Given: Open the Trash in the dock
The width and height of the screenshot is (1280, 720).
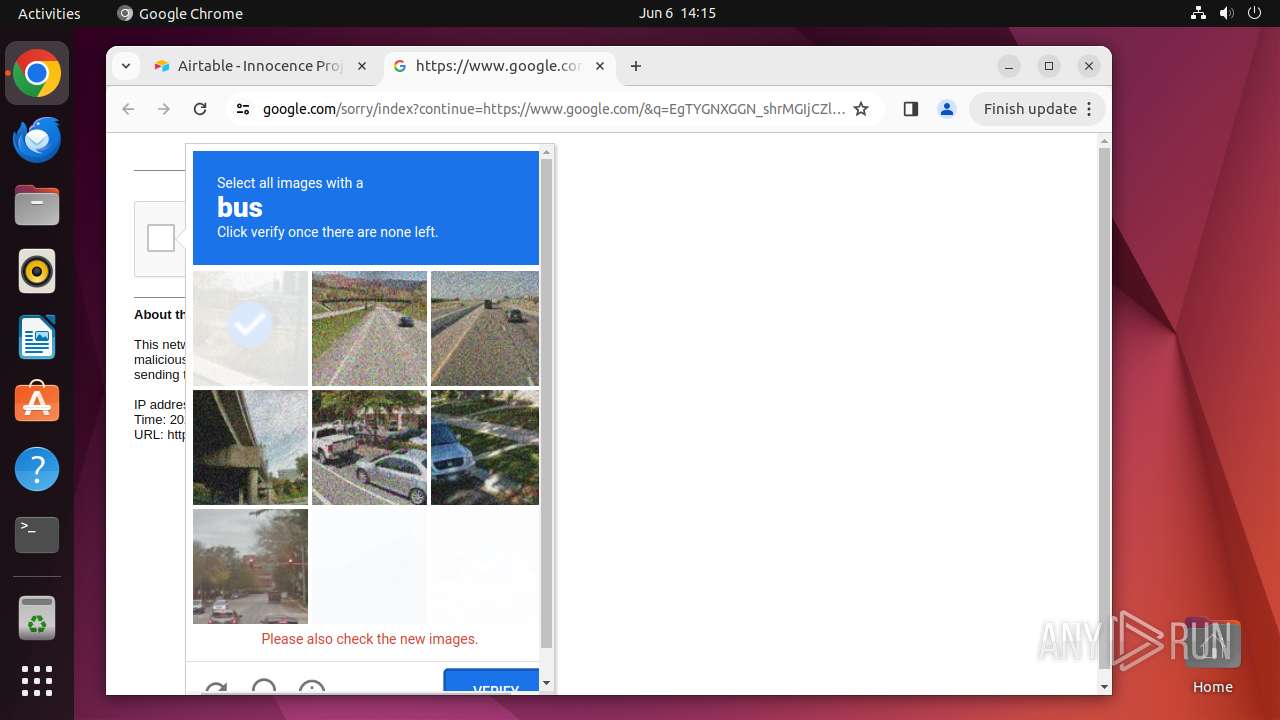Looking at the screenshot, I should 37,618.
